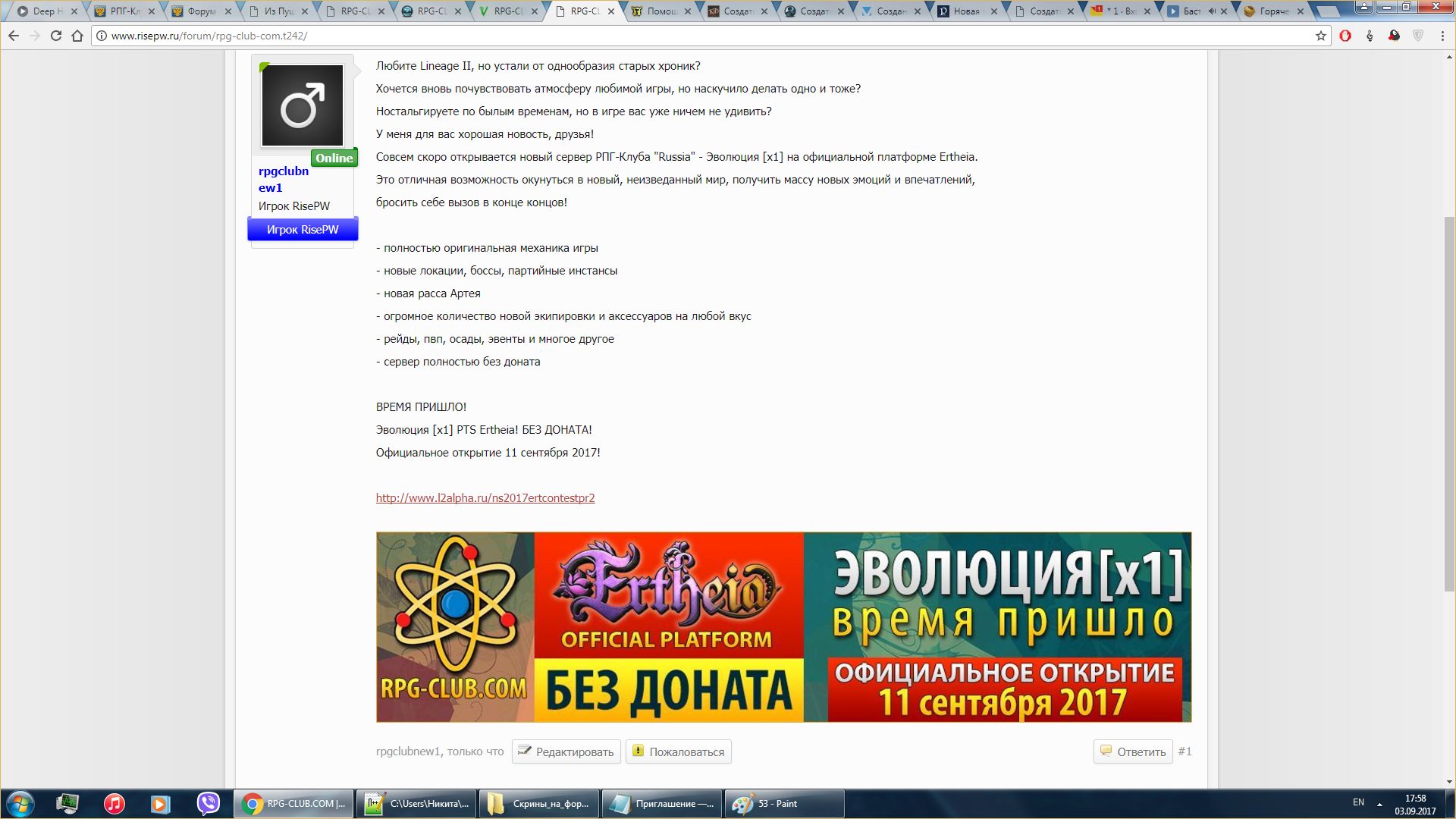Open the media player taskbar icon

pos(161,804)
